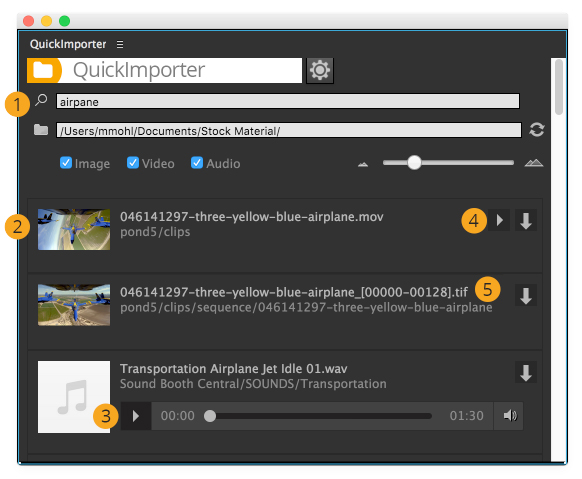Import three-yellow-blue-airplane.mov with its download arrow

pos(526,220)
